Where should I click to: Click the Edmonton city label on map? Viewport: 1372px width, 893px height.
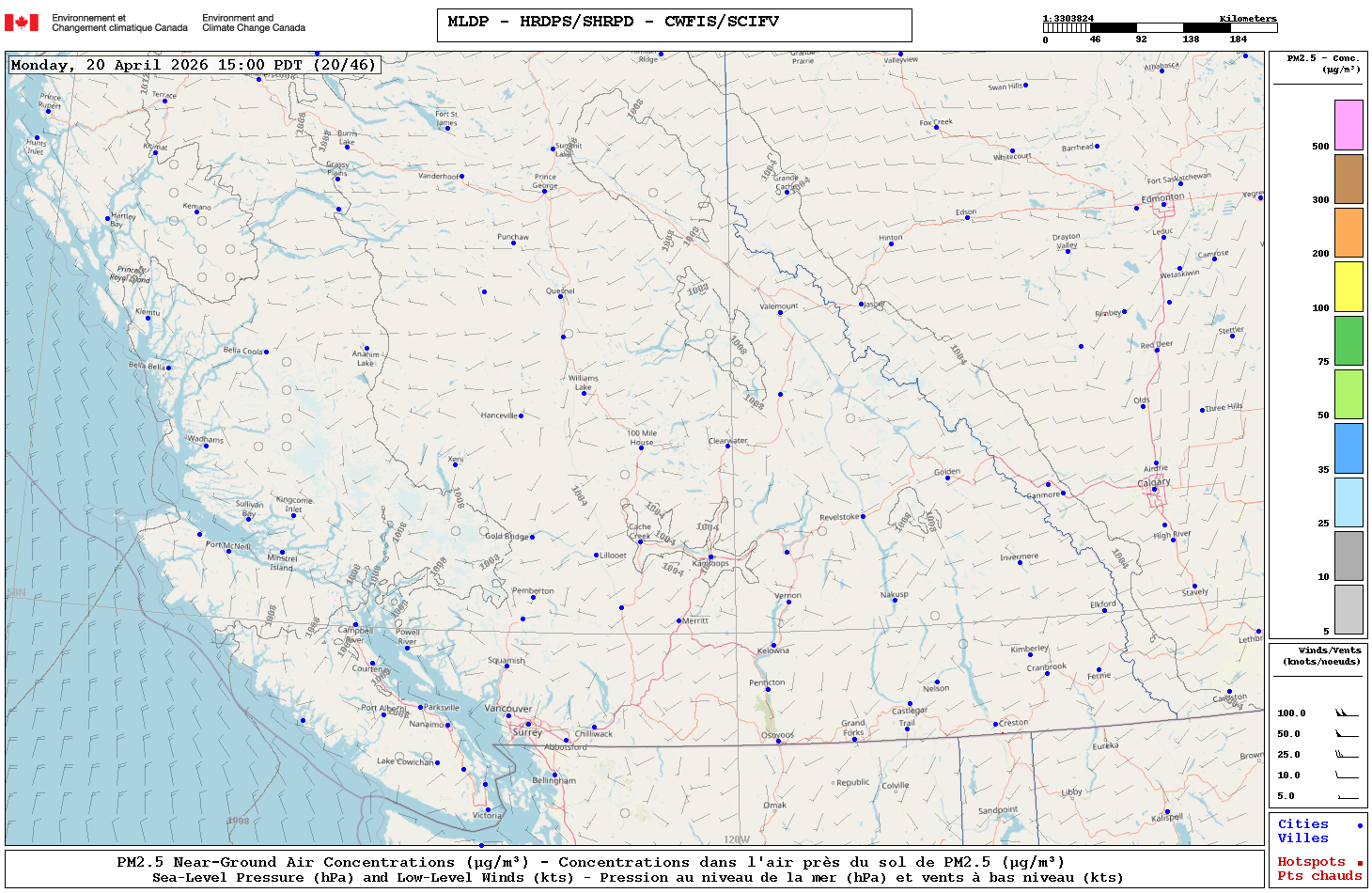tap(1162, 197)
